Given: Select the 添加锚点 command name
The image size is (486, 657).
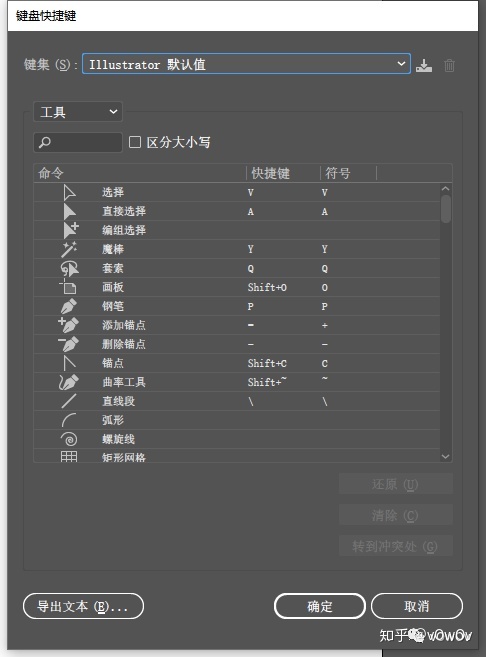Looking at the screenshot, I should 124,325.
